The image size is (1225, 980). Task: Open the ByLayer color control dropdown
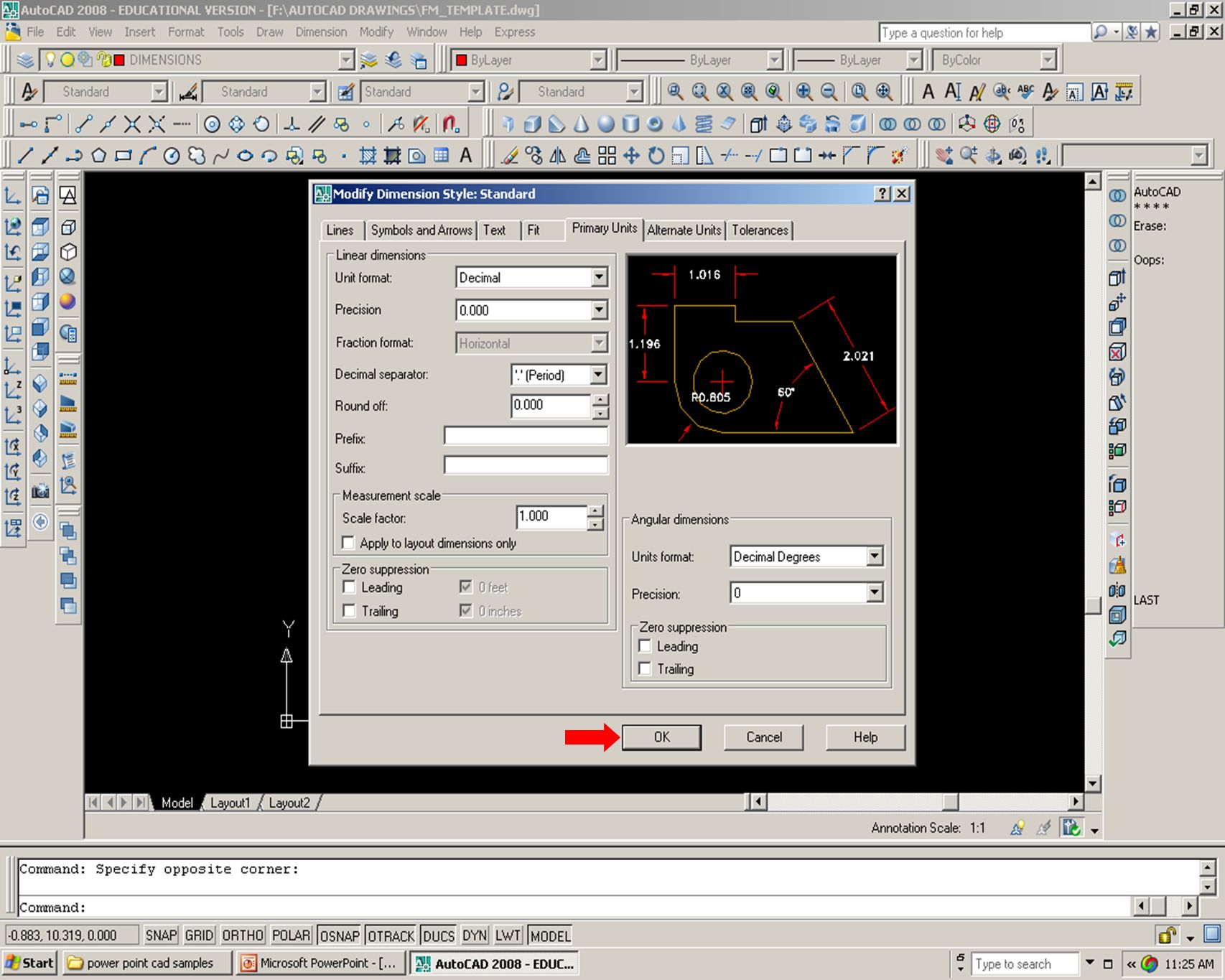598,60
